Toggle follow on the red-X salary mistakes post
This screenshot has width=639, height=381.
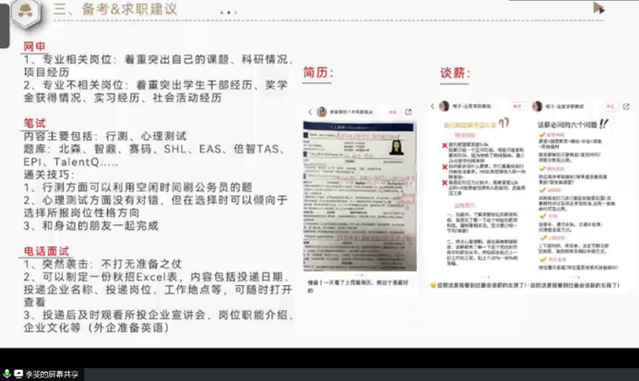pos(517,106)
